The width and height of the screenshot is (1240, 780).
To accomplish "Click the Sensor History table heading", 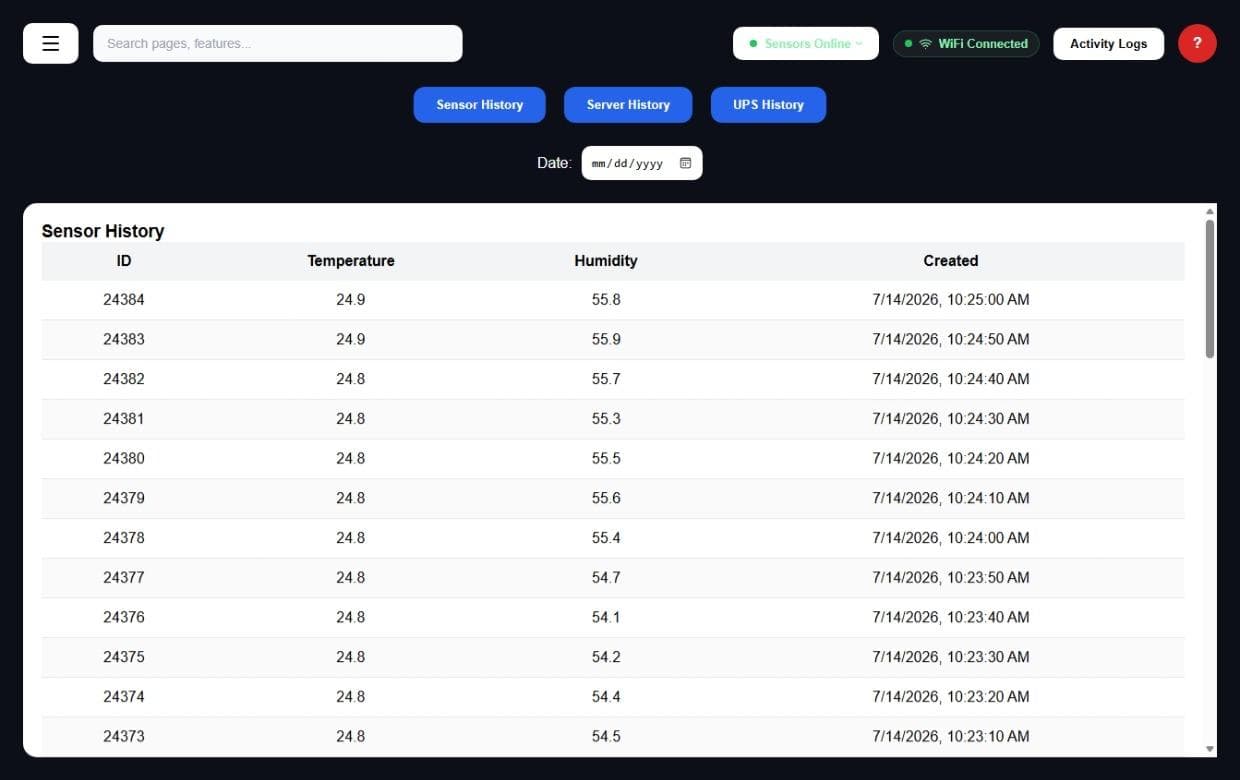I will (x=103, y=231).
